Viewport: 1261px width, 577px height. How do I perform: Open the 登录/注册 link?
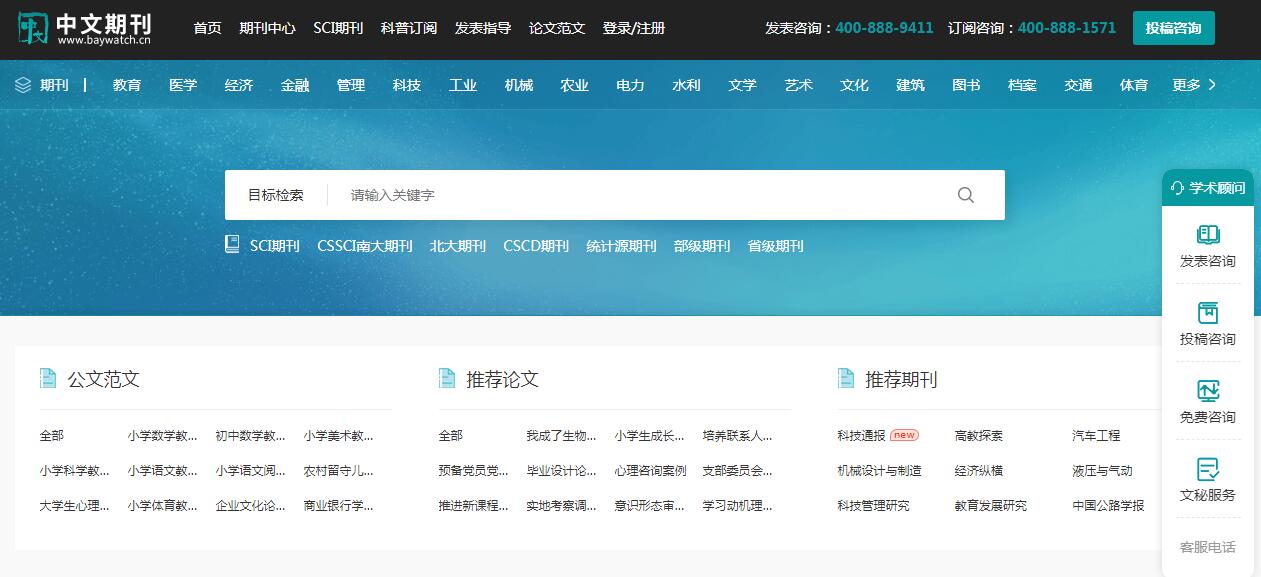[634, 28]
